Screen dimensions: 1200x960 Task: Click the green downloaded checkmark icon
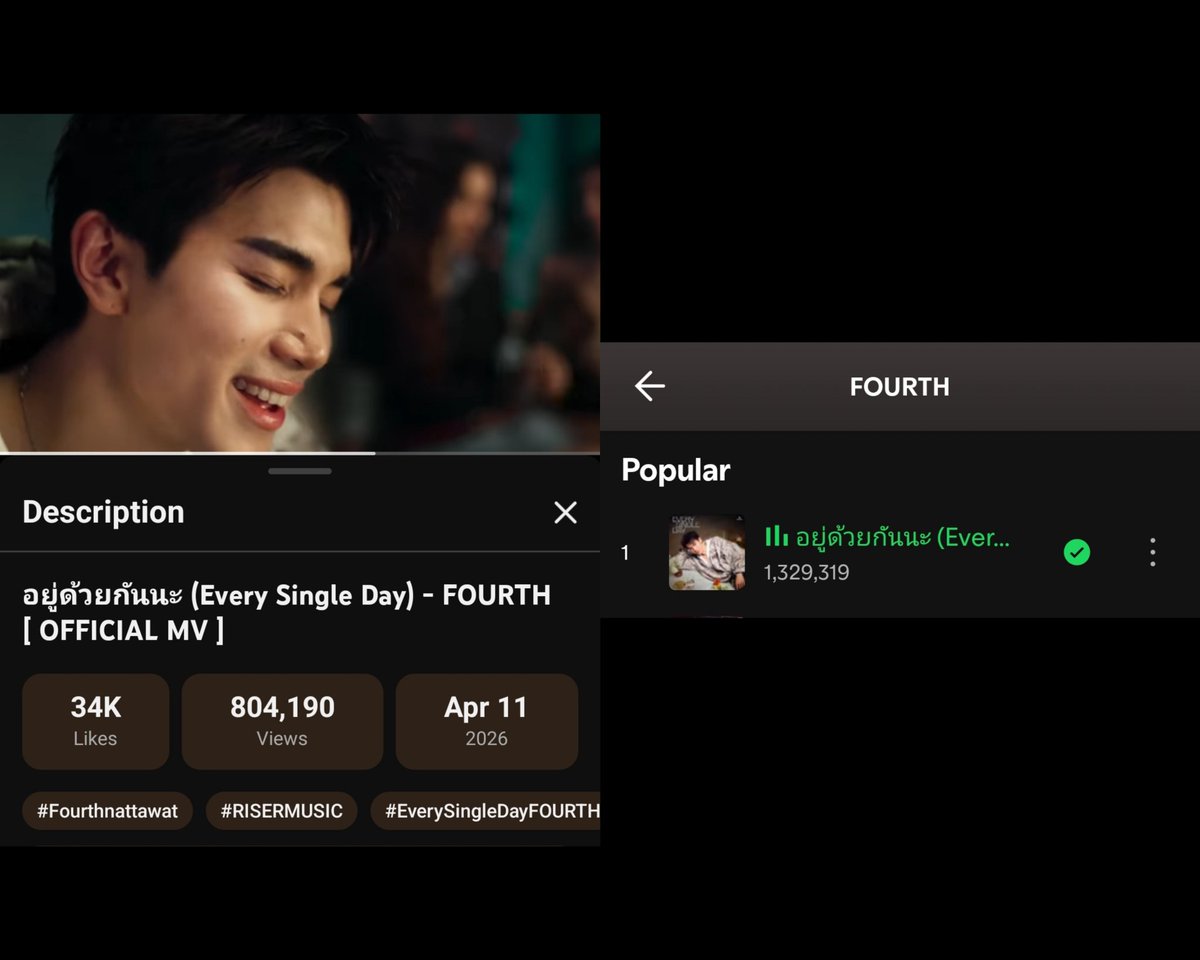point(1077,552)
